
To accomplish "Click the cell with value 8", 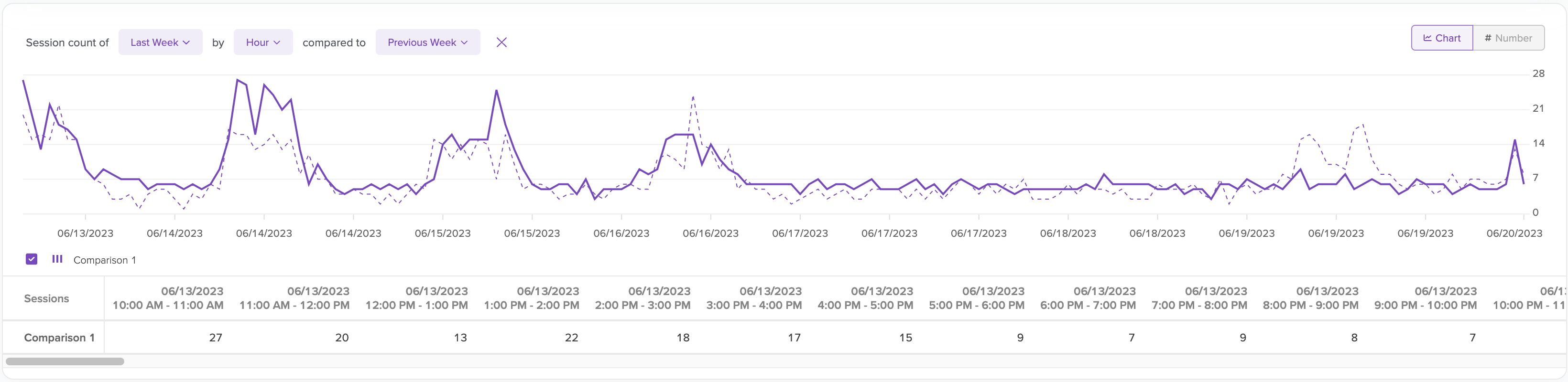I will point(1354,338).
